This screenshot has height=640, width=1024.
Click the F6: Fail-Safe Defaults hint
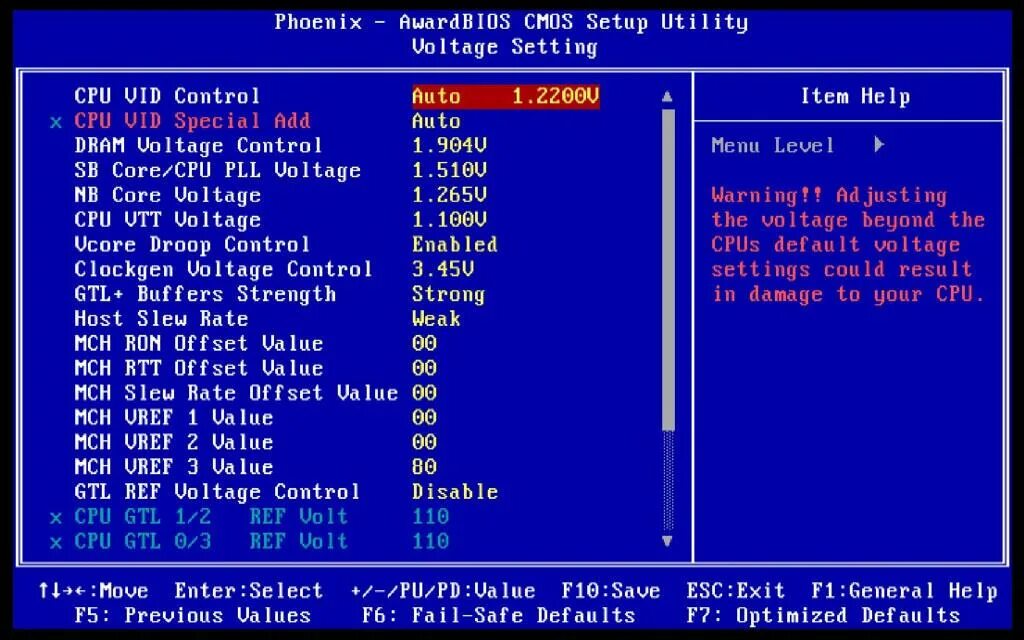499,615
